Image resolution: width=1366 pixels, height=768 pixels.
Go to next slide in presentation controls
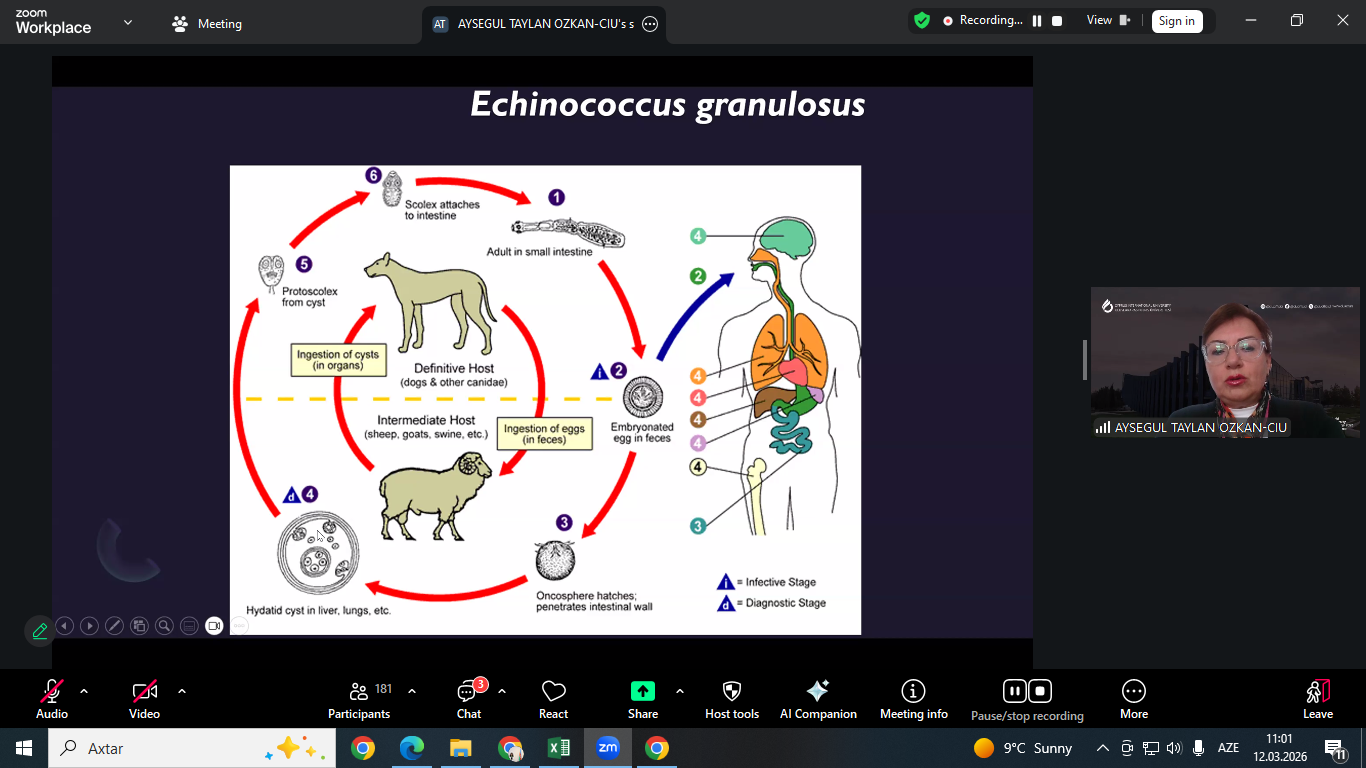coord(89,626)
